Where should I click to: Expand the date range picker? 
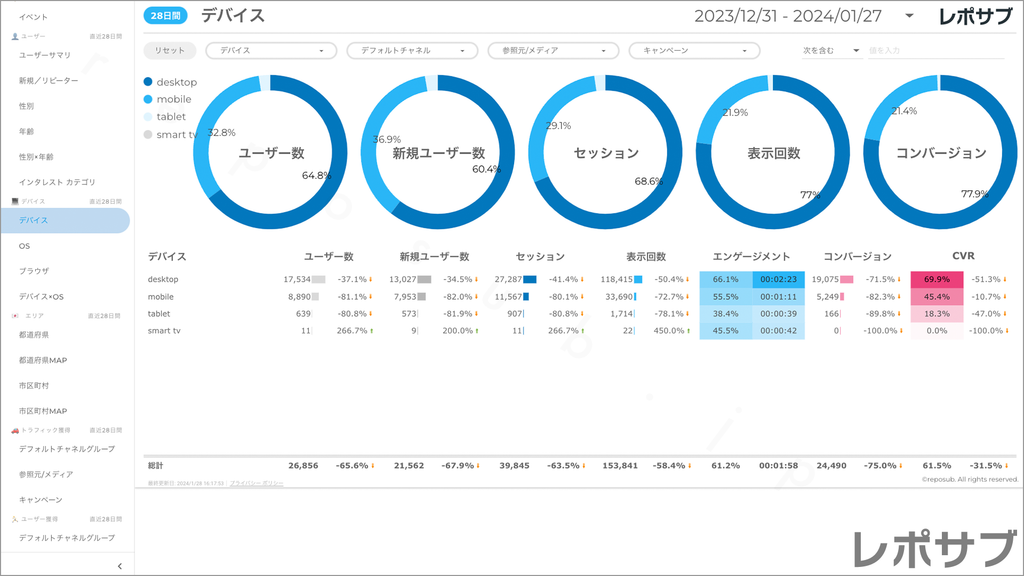(x=909, y=16)
